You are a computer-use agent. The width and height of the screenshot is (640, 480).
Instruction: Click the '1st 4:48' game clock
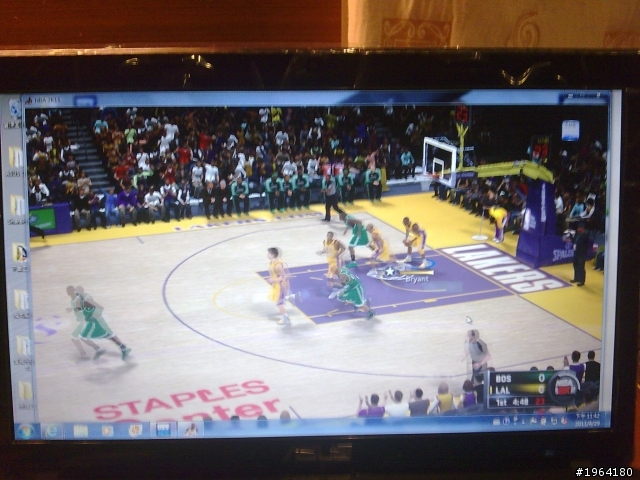[x=512, y=402]
